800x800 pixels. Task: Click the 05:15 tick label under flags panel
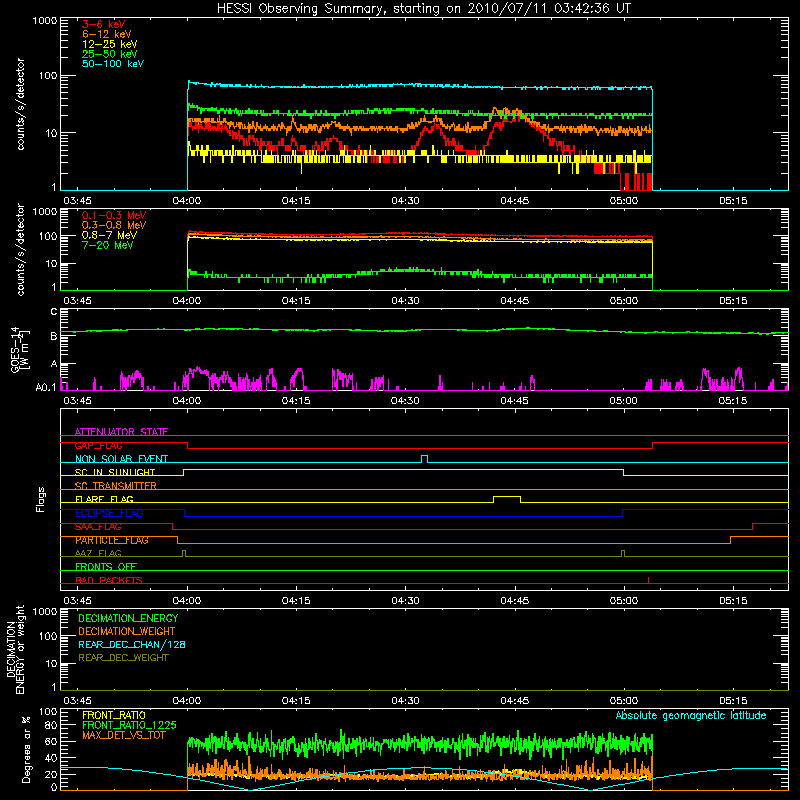733,601
